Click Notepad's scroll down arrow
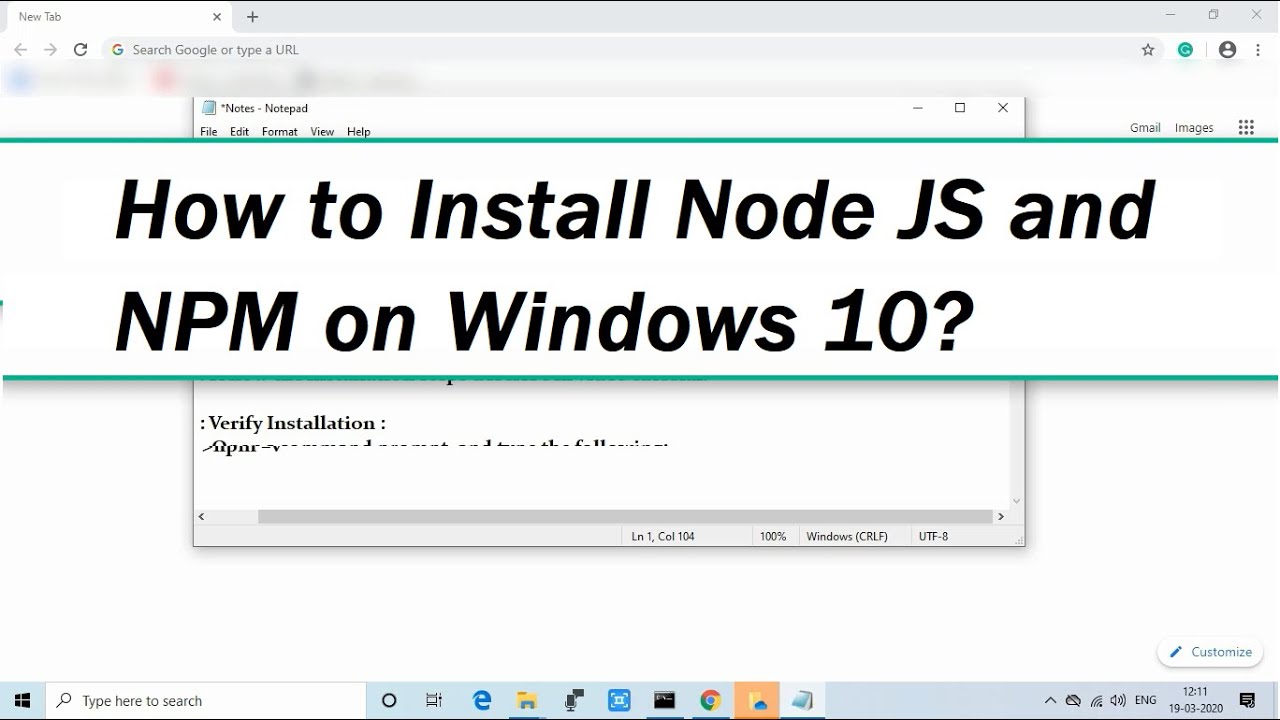The height and width of the screenshot is (720, 1280). point(1017,501)
